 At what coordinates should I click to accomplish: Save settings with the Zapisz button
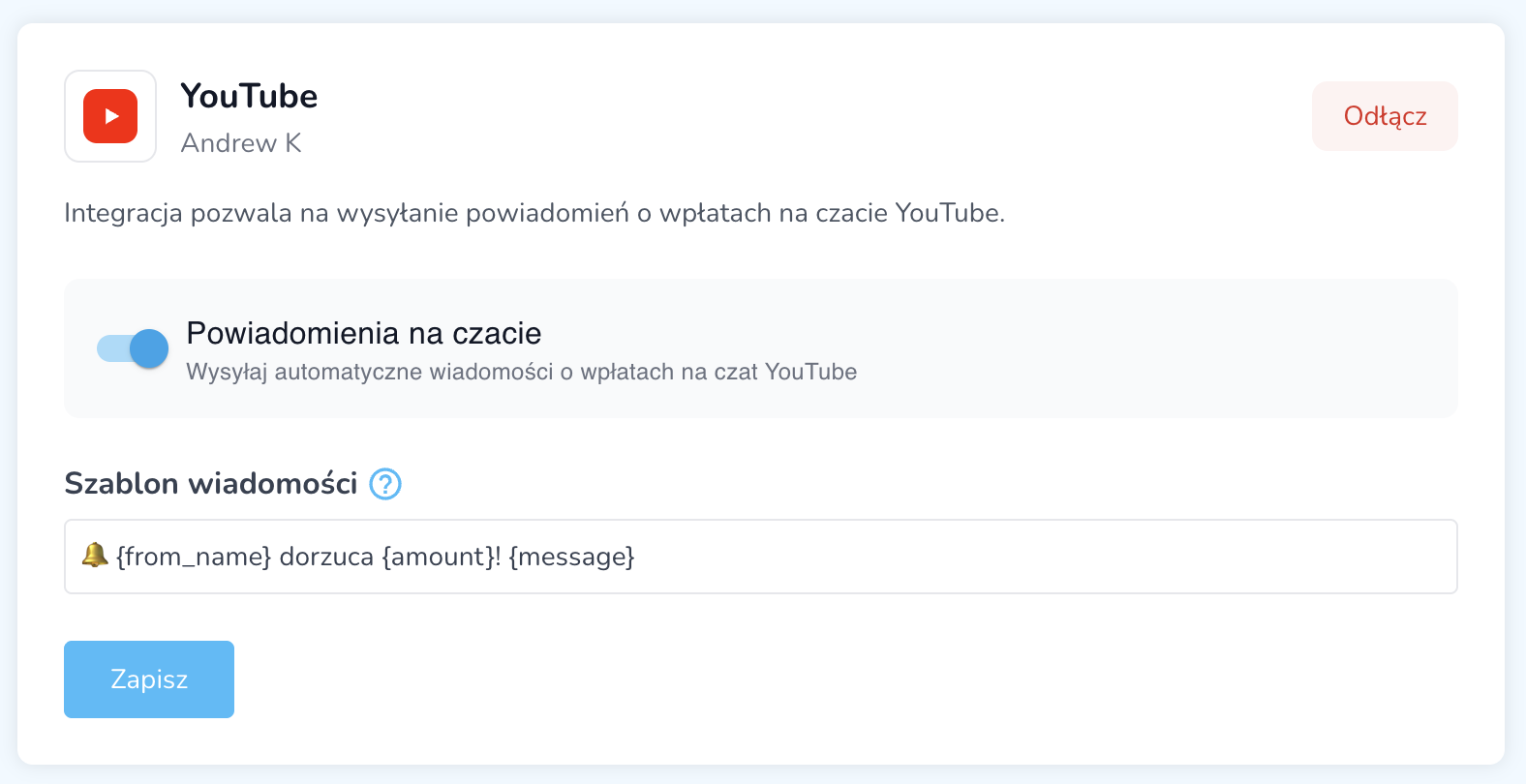coord(149,679)
